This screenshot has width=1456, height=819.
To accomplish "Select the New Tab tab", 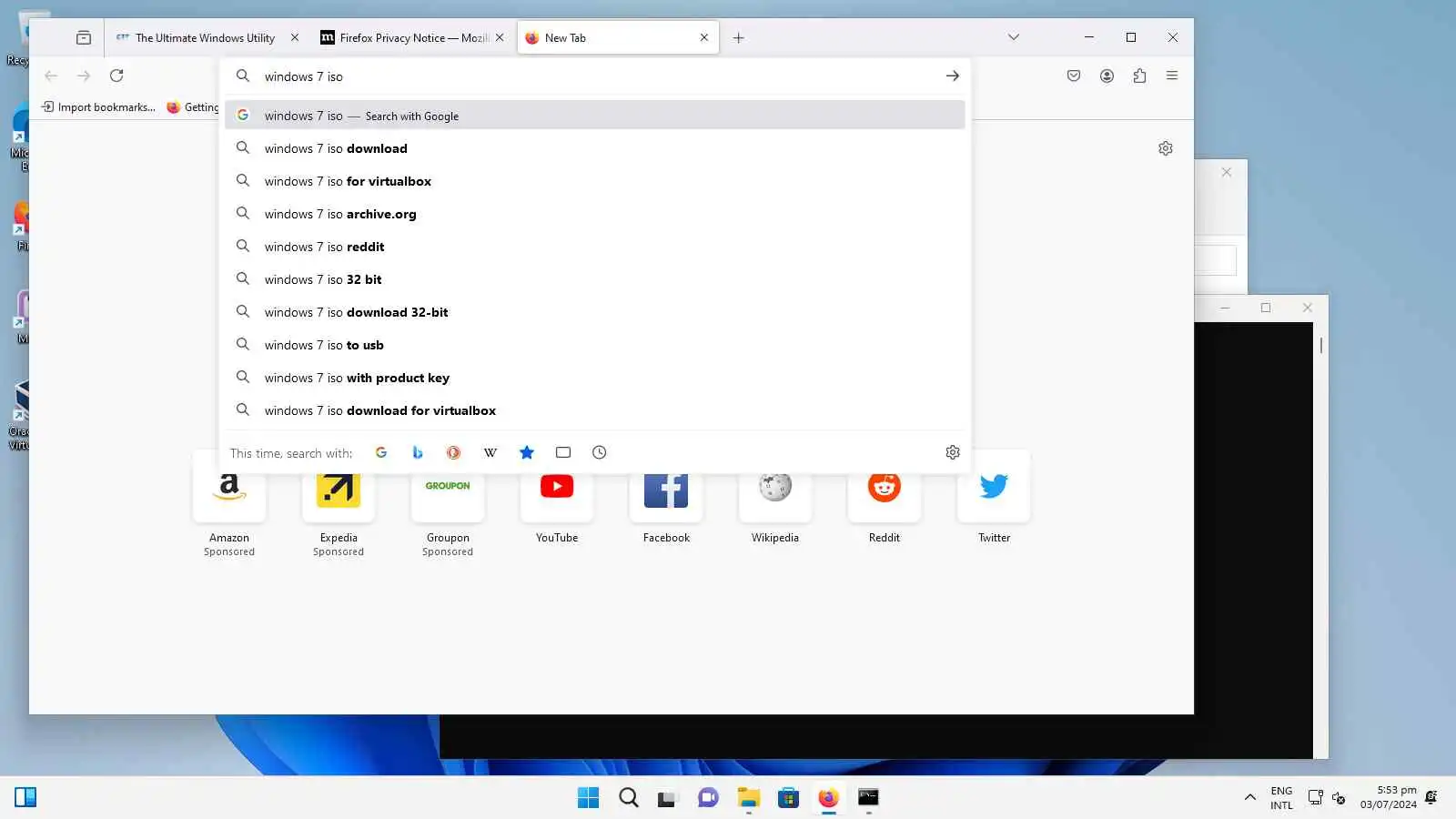I will coord(618,37).
